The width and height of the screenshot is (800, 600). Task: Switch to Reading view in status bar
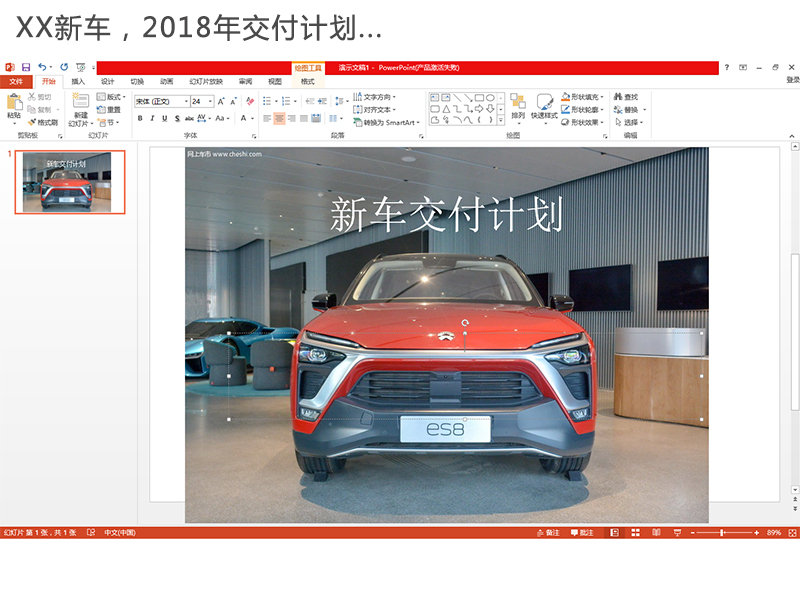coord(656,533)
